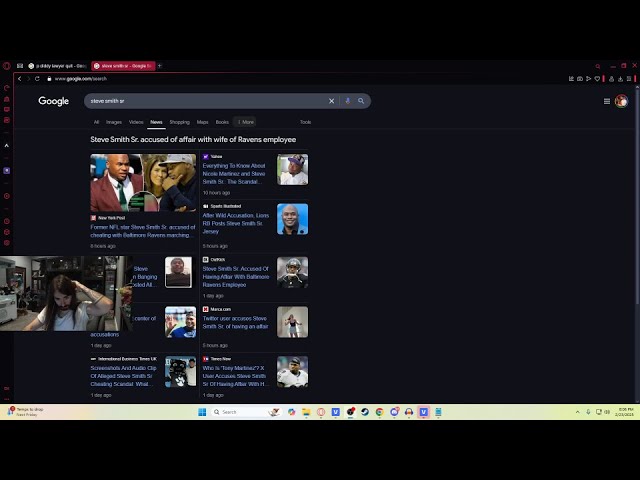Screen dimensions: 640x480
Task: Select the Shopping results tab
Action: click(x=179, y=122)
